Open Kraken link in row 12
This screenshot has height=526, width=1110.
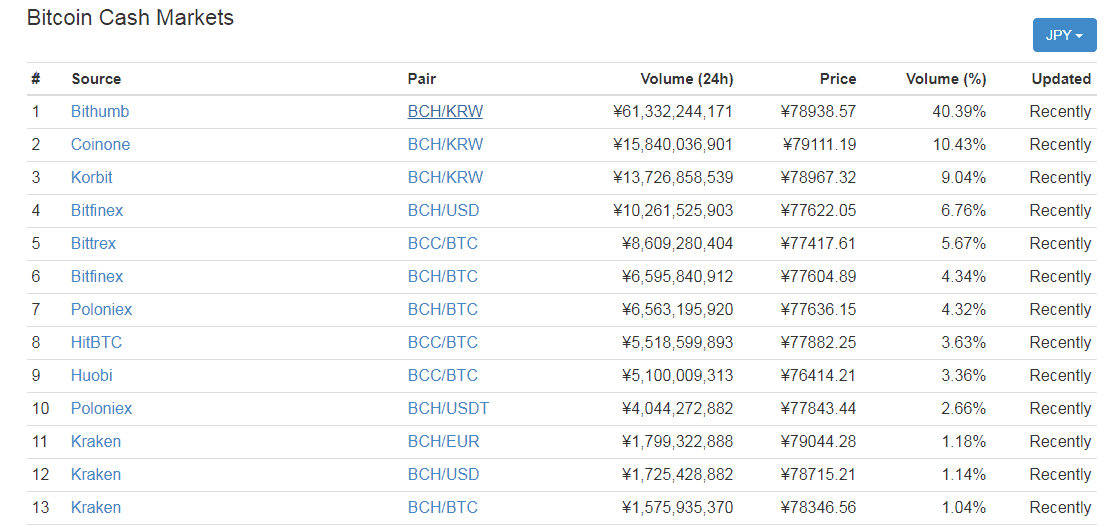[96, 474]
